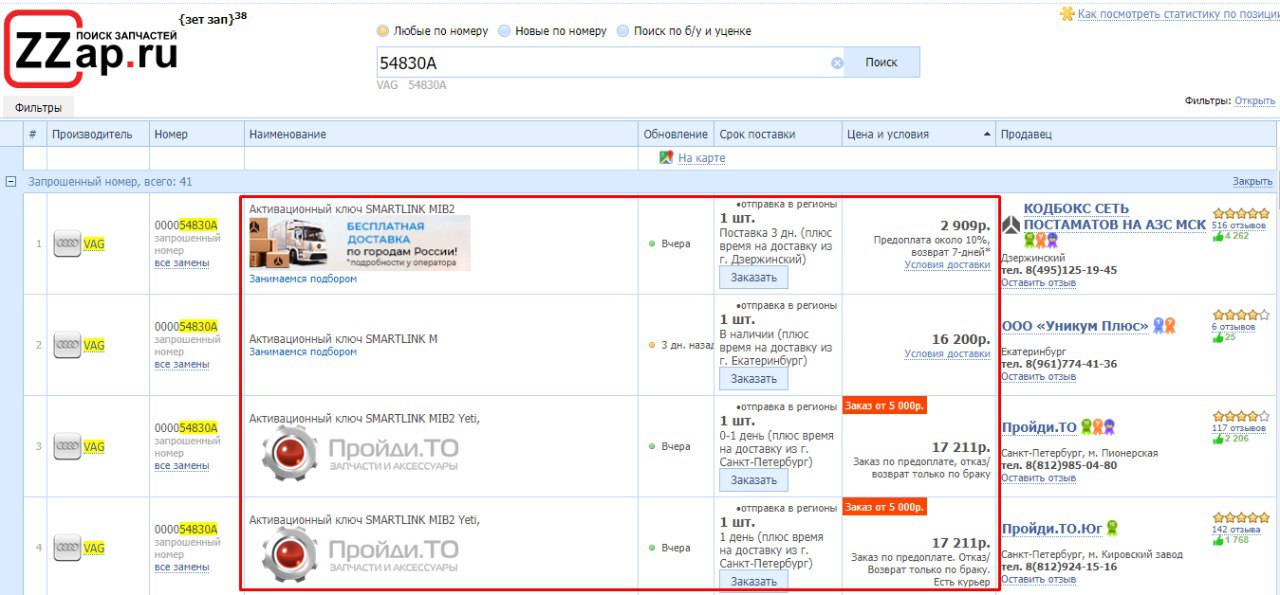Sort by the Номер column header

tap(197, 134)
